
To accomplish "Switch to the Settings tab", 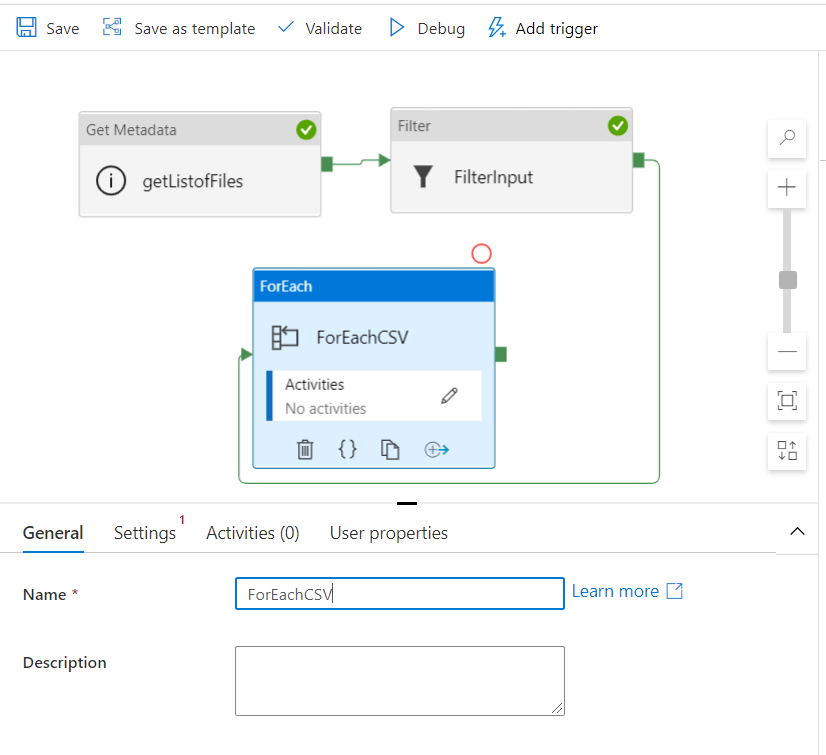I will tap(144, 533).
